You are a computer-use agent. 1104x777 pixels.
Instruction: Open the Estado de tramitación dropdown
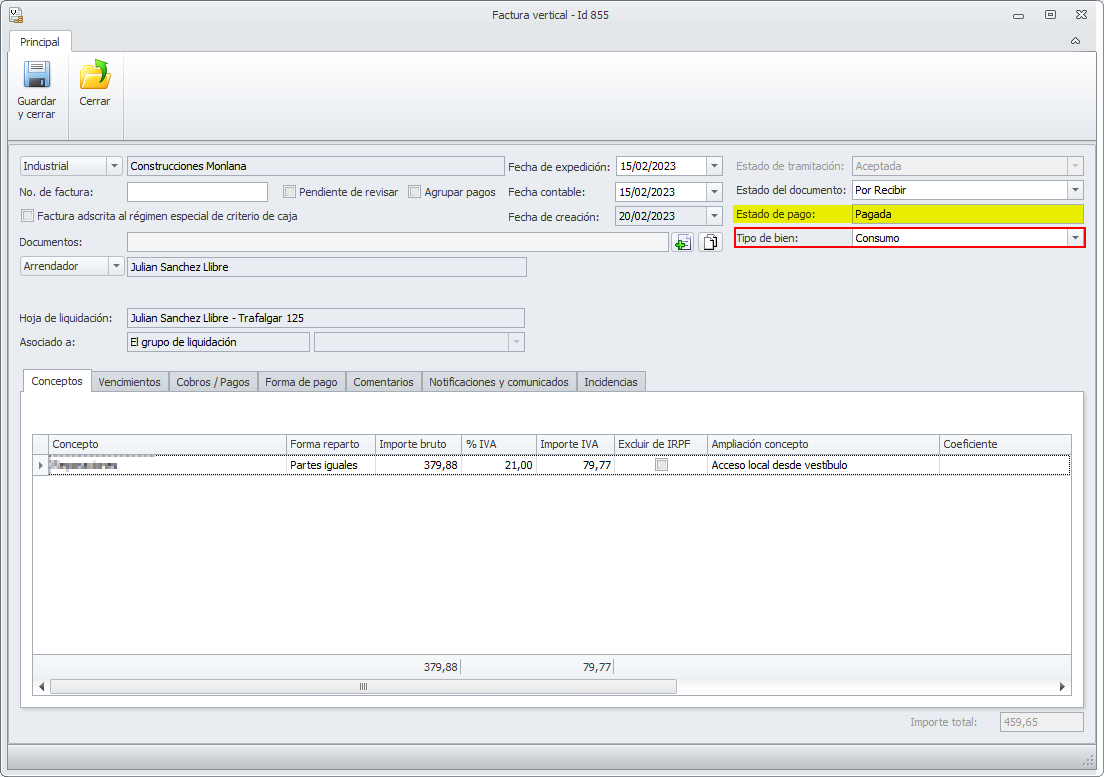(x=1075, y=166)
